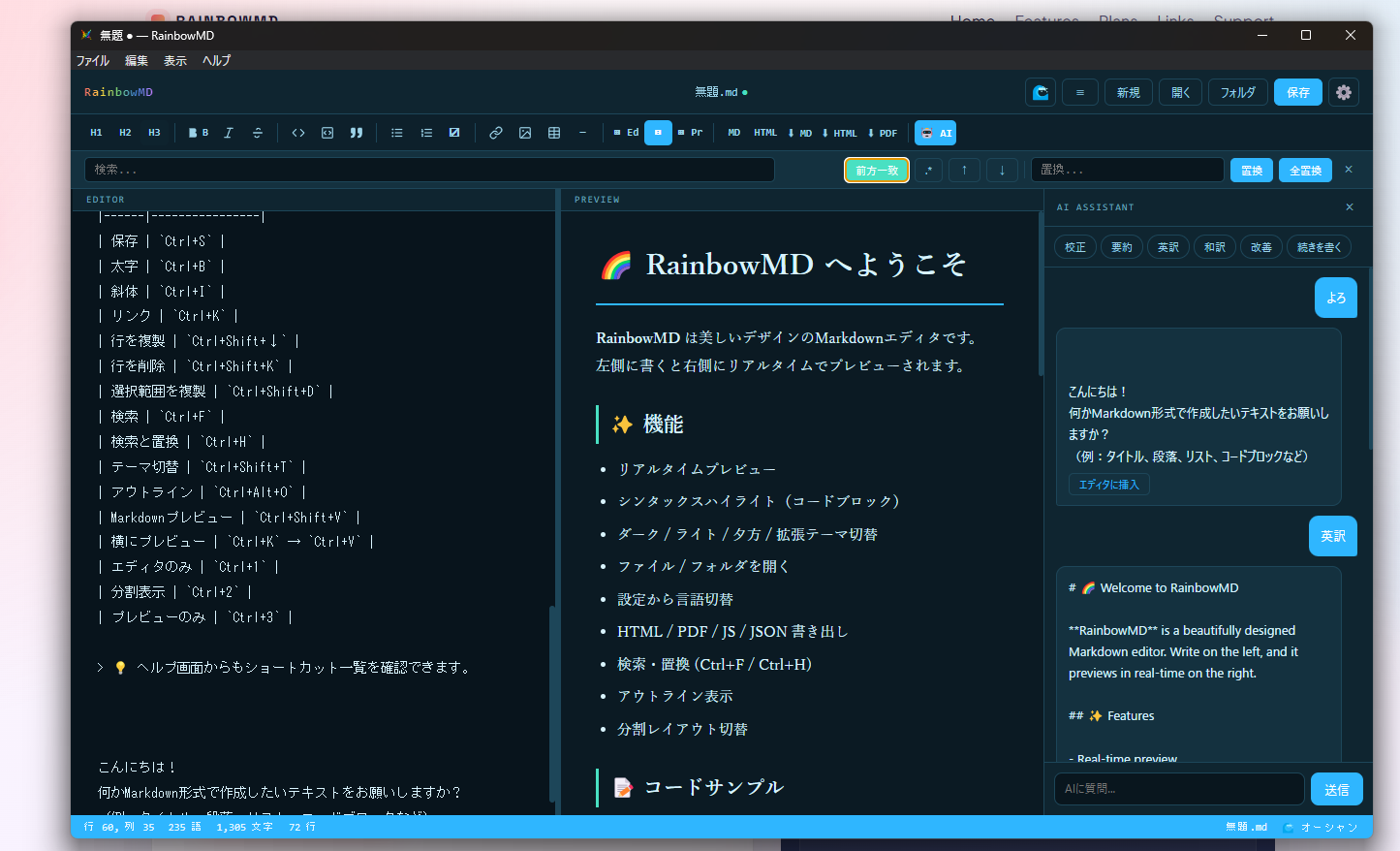Viewport: 1400px width, 851px height.
Task: Insert a horizontal rule
Action: 582,133
